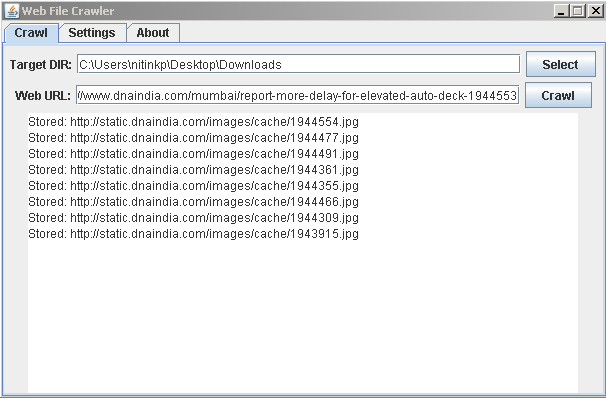This screenshot has height=398, width=606.
Task: Click the log line ending in 1944309.jpg
Action: pyautogui.click(x=193, y=218)
